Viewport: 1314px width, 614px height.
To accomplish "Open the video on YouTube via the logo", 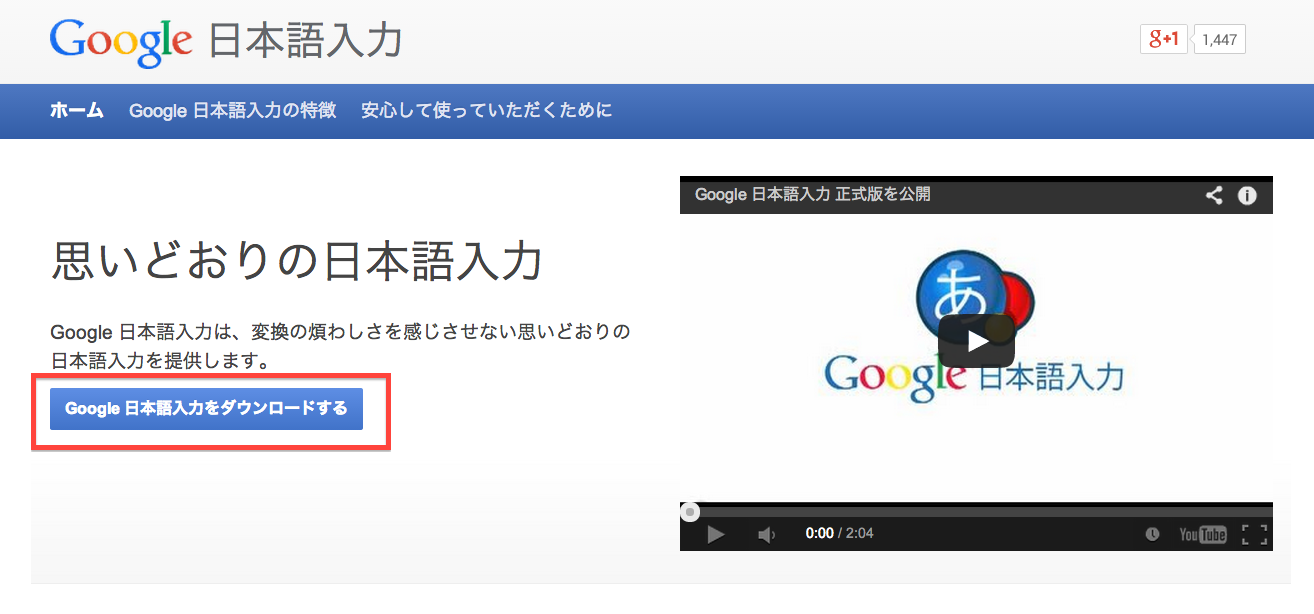I will coord(1202,534).
